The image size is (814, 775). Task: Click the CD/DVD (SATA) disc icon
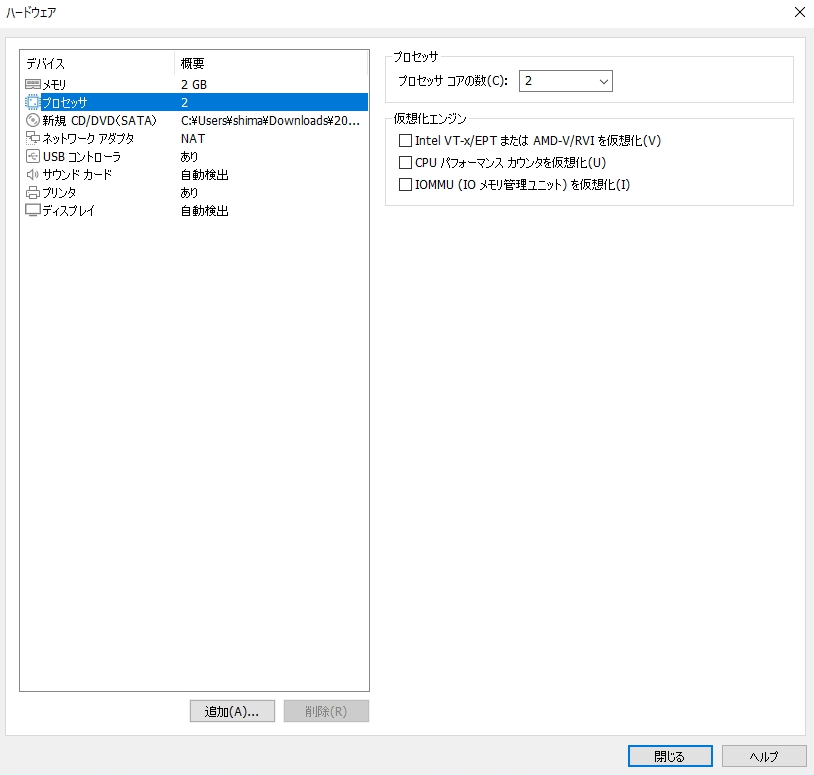pos(33,120)
